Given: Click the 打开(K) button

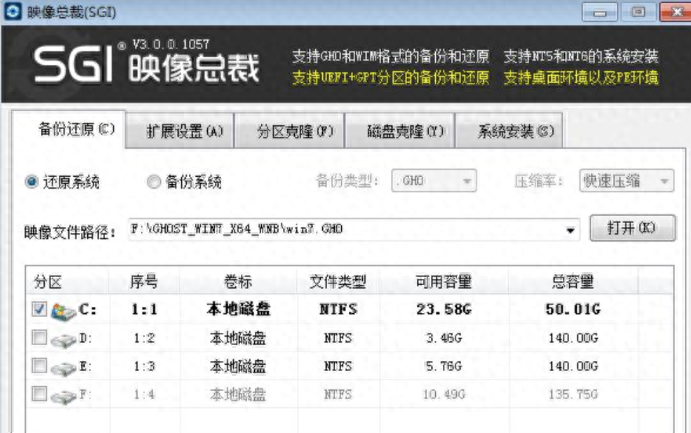Looking at the screenshot, I should (633, 229).
